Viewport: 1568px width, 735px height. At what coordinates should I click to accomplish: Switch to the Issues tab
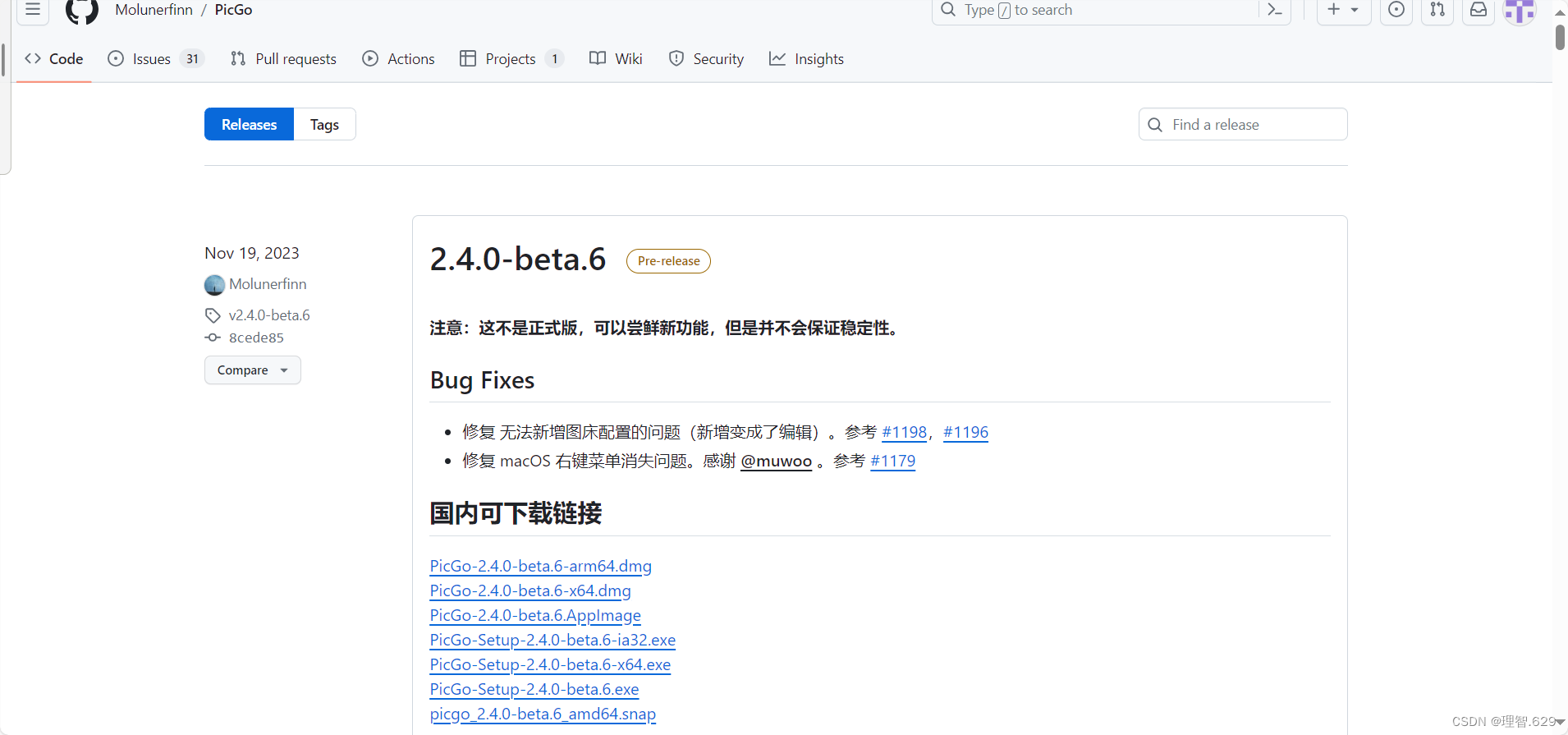pos(155,58)
